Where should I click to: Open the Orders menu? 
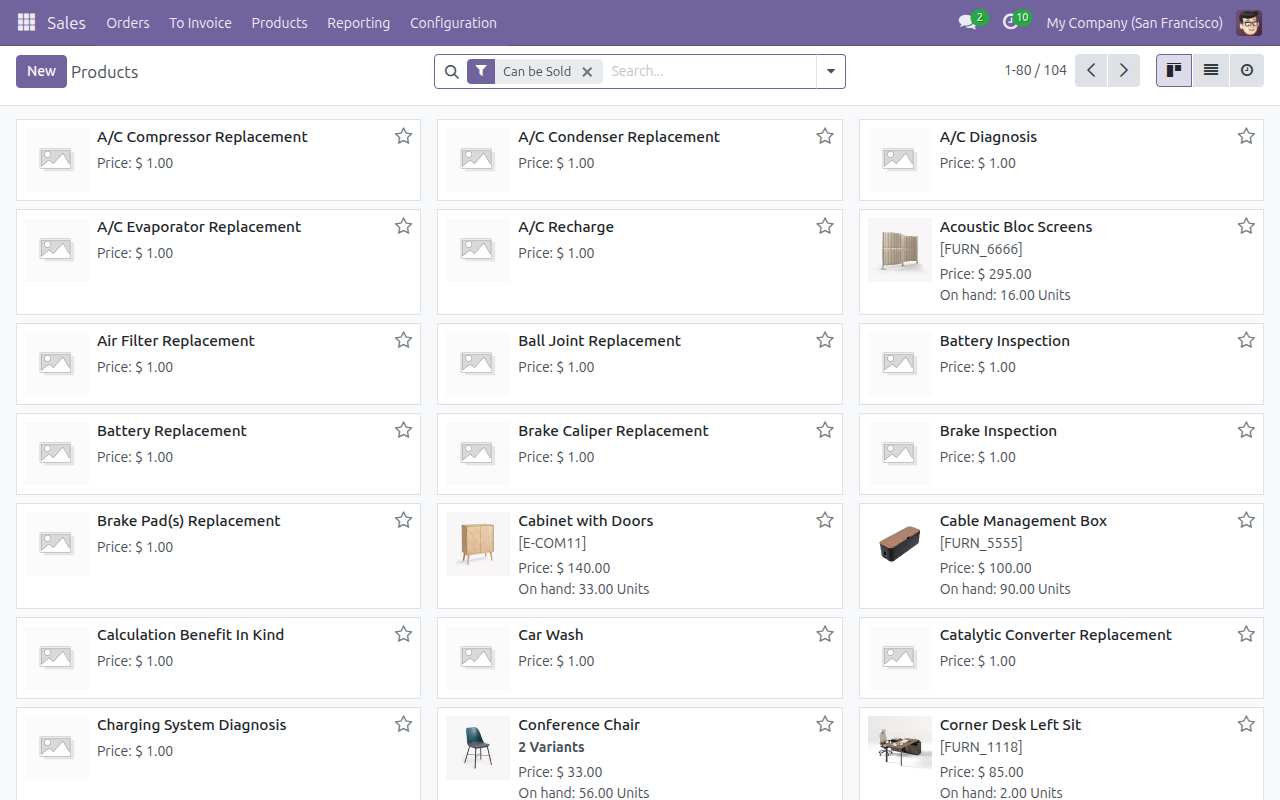pyautogui.click(x=128, y=22)
